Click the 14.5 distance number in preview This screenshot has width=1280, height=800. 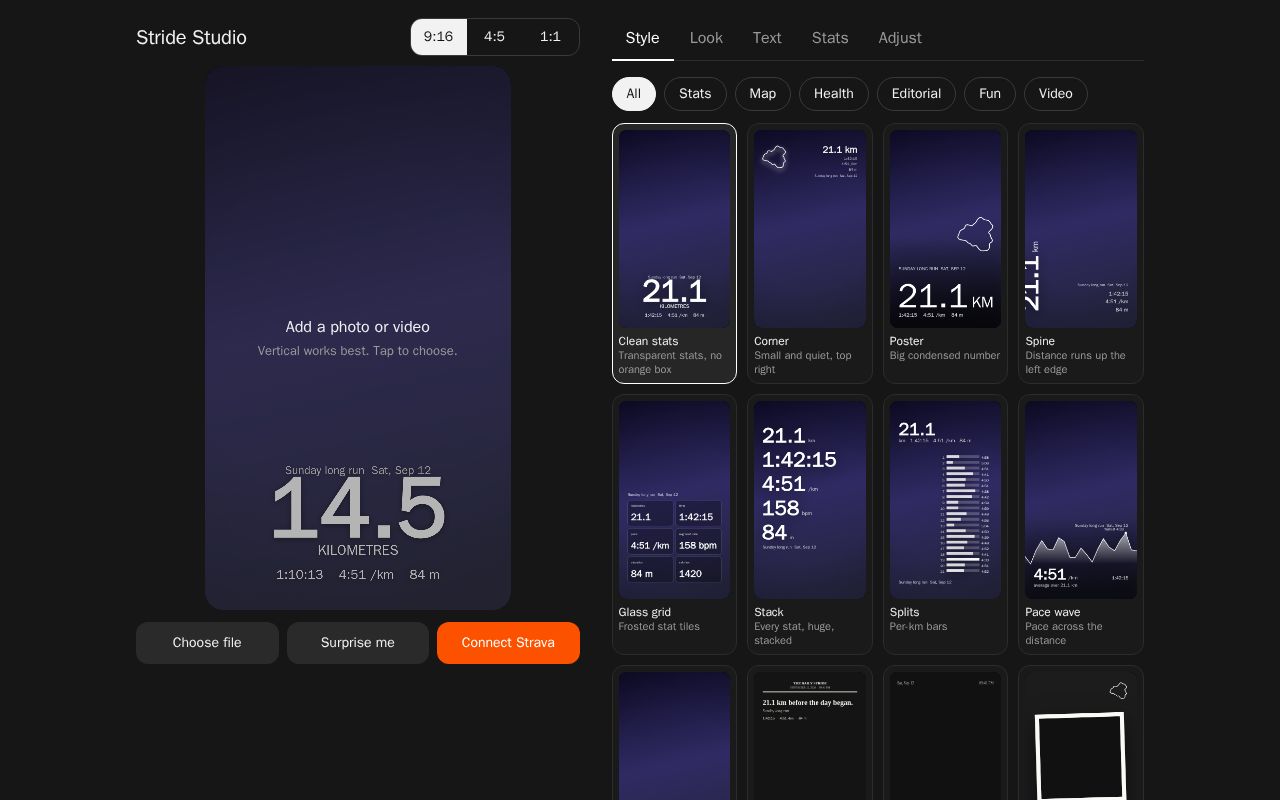pyautogui.click(x=358, y=509)
